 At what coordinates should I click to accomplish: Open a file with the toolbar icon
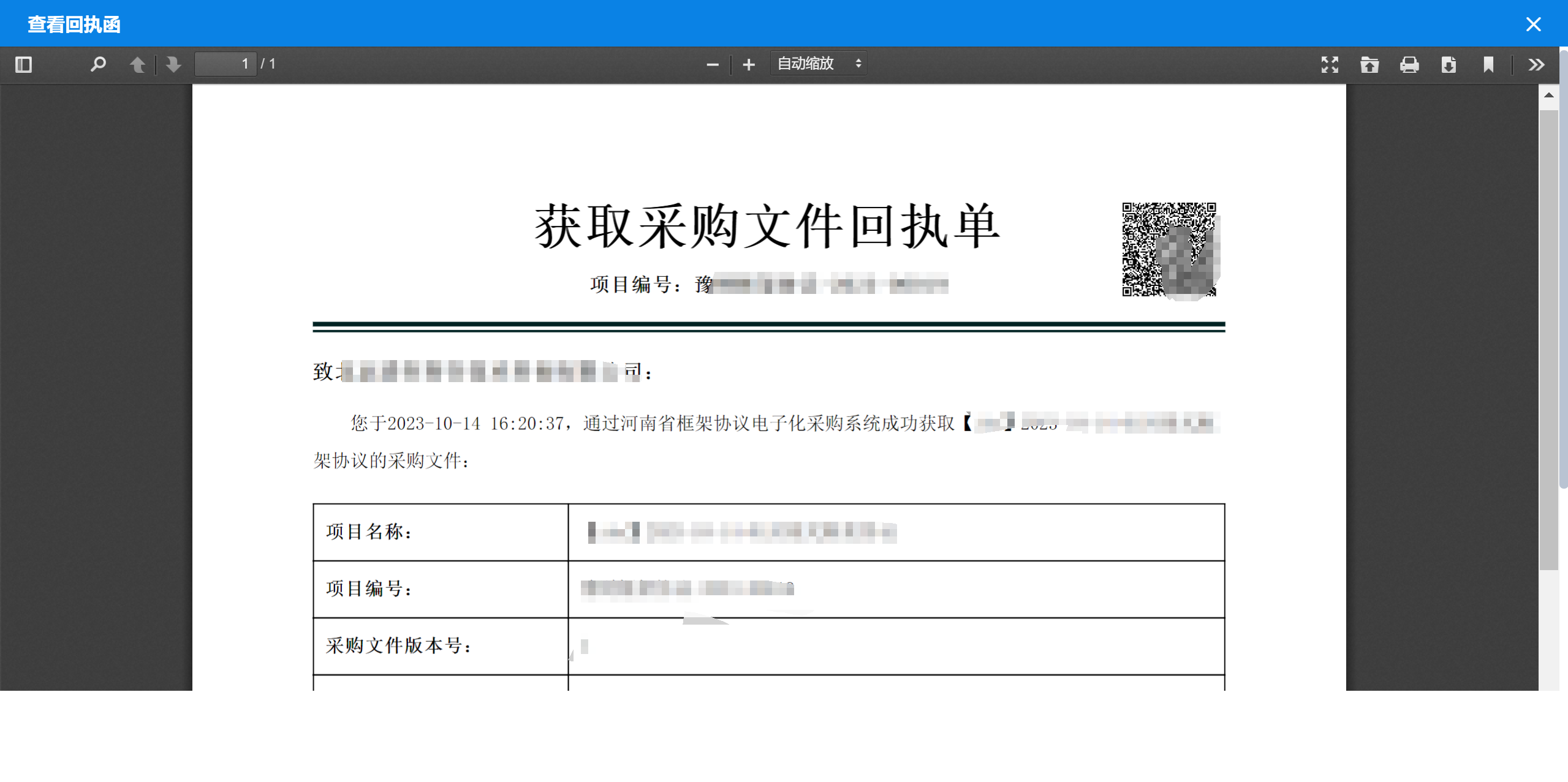pyautogui.click(x=1369, y=64)
